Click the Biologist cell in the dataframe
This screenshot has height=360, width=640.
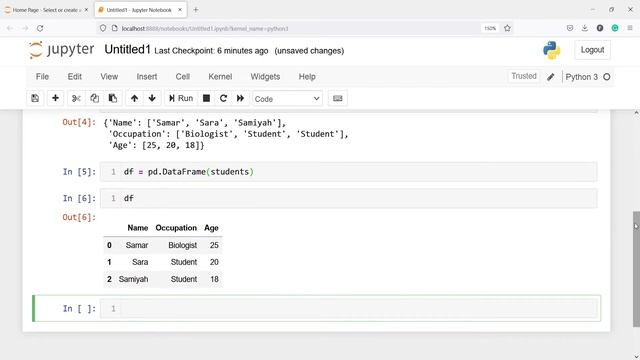coord(182,245)
